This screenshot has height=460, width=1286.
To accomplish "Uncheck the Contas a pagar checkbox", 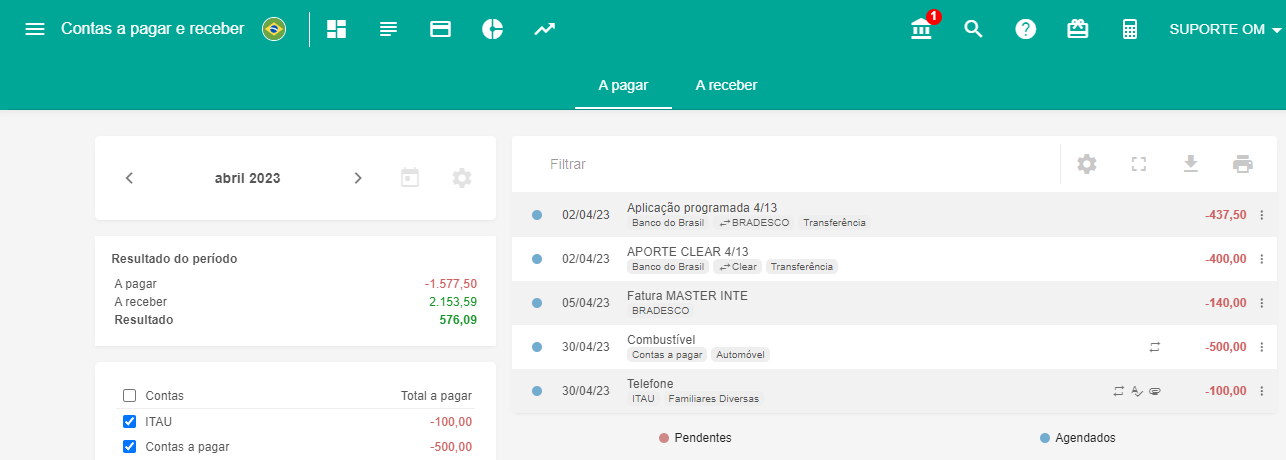I will (129, 446).
